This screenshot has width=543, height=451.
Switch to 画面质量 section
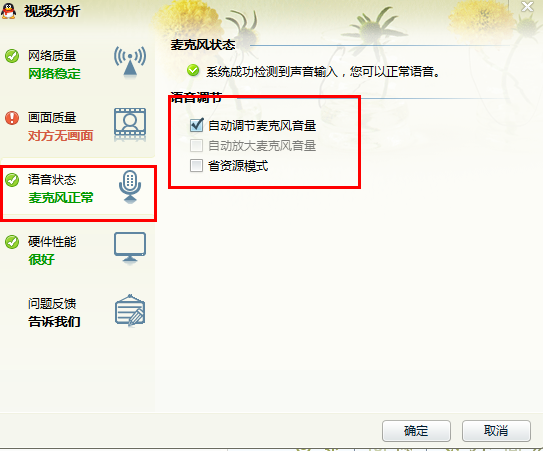point(78,126)
